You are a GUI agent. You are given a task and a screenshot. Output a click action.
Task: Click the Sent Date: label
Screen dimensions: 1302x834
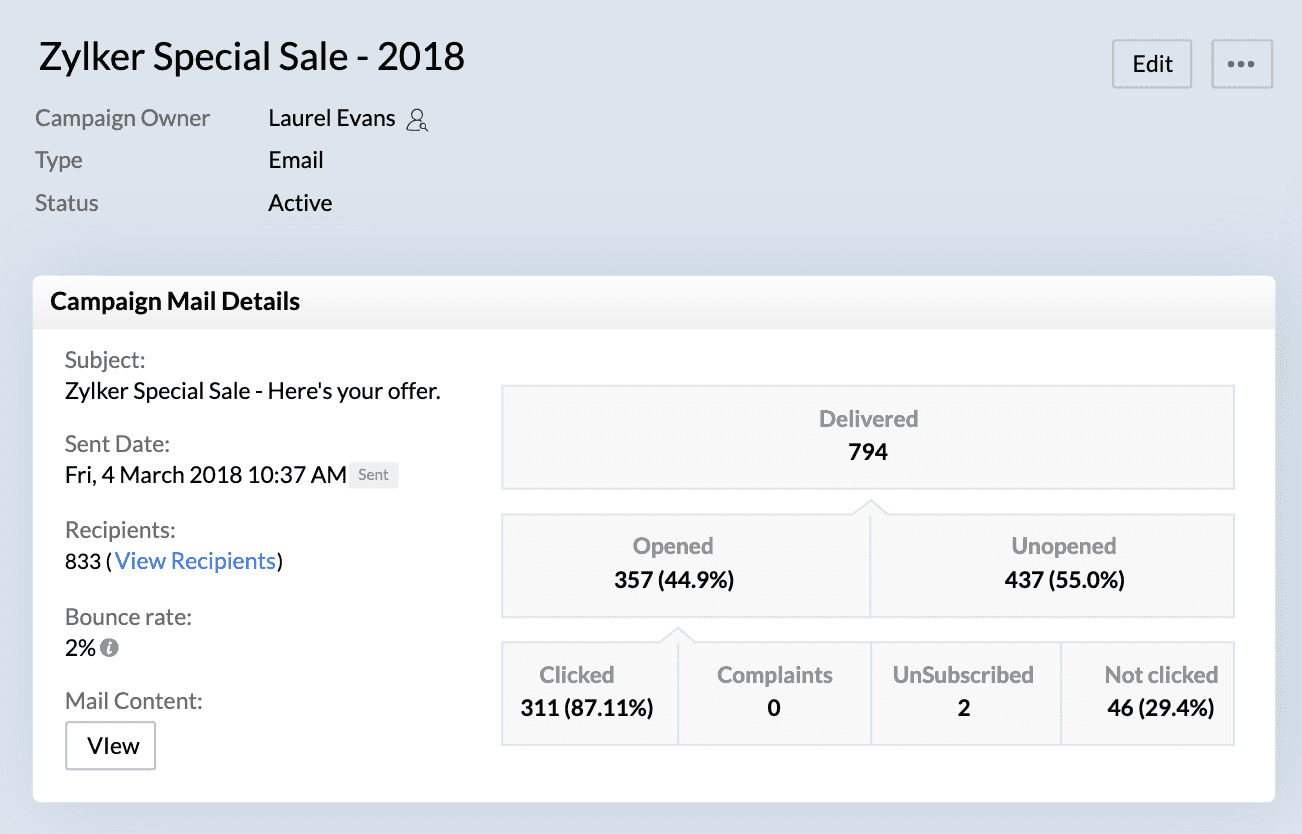coord(117,444)
